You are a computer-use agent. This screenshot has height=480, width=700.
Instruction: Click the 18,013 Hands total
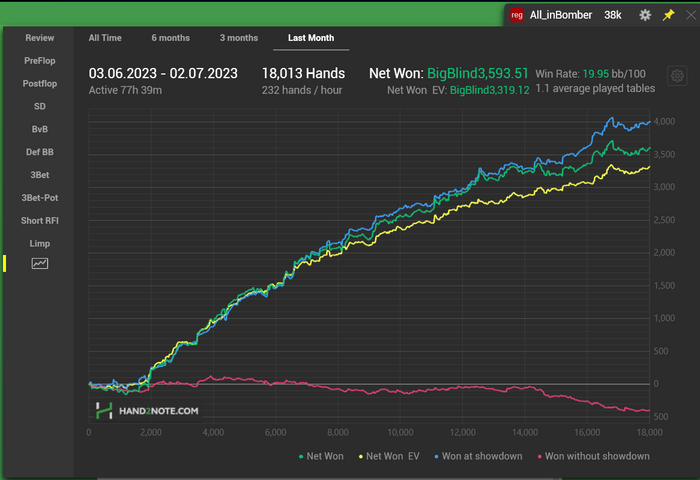[x=303, y=73]
